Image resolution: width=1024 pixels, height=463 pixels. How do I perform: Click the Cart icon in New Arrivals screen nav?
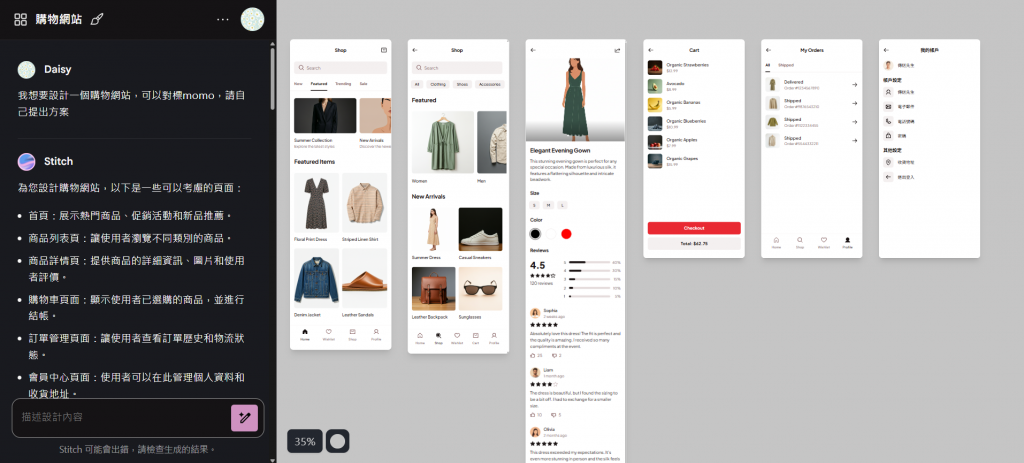pos(475,338)
